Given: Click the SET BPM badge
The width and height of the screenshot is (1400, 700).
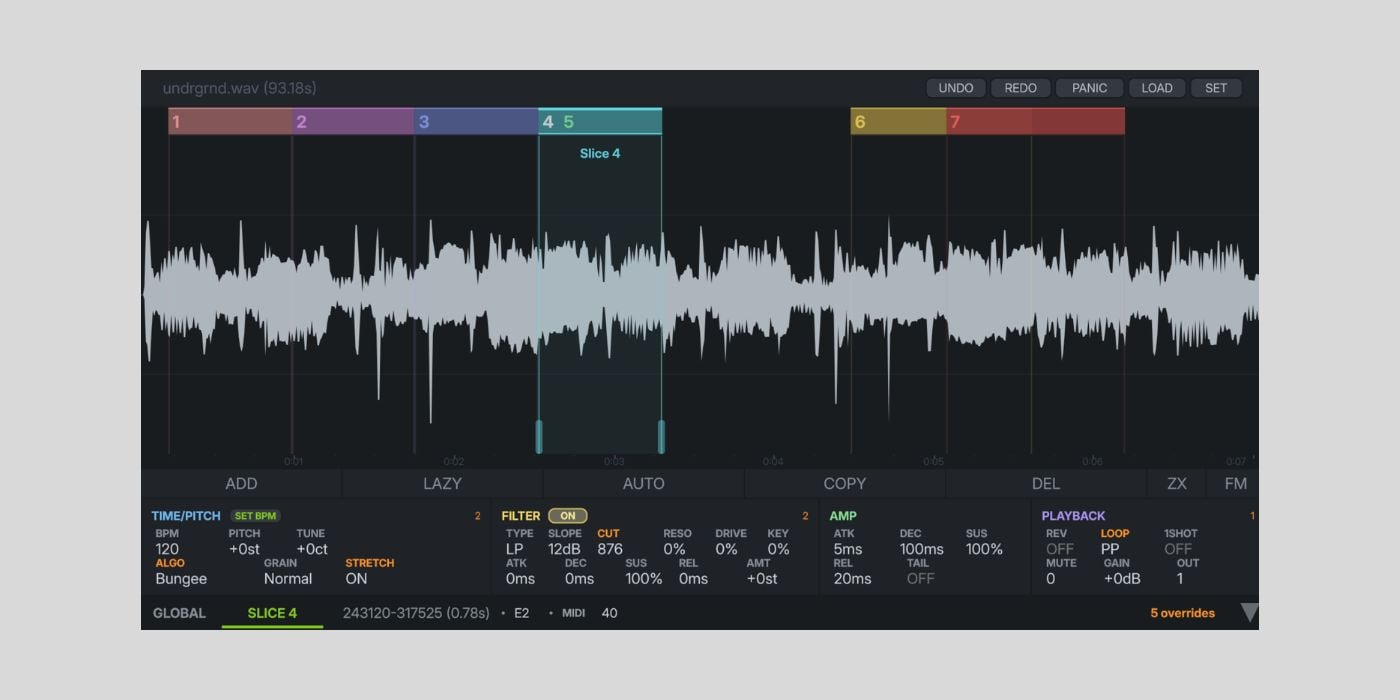Looking at the screenshot, I should (255, 516).
